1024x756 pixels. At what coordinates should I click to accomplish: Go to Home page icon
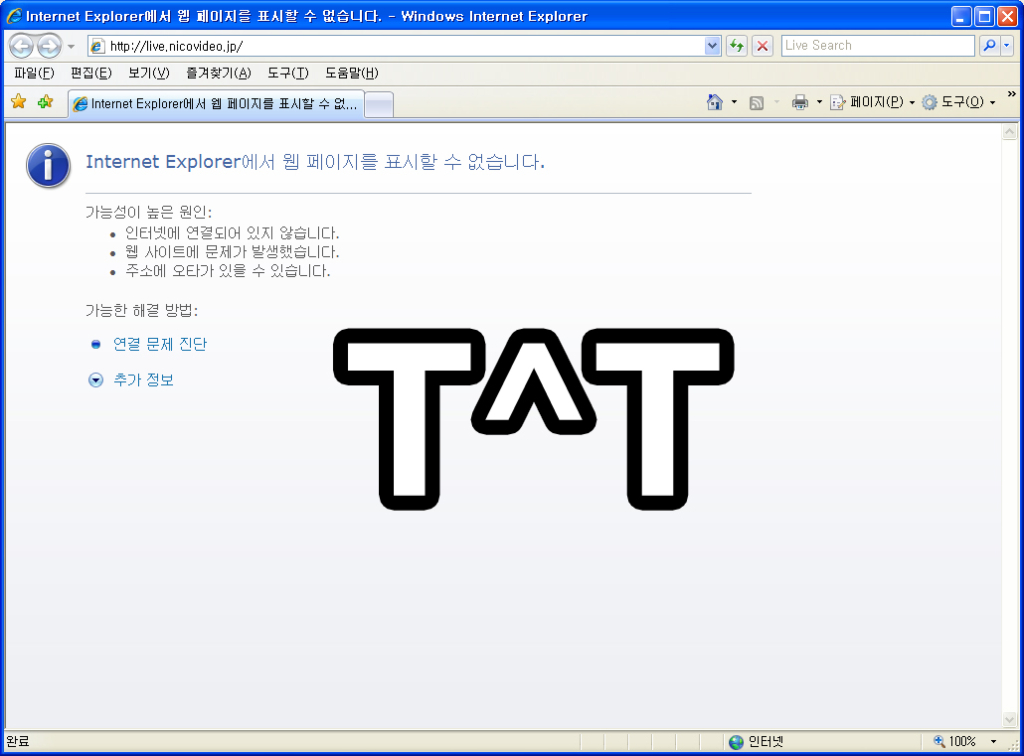[x=715, y=102]
